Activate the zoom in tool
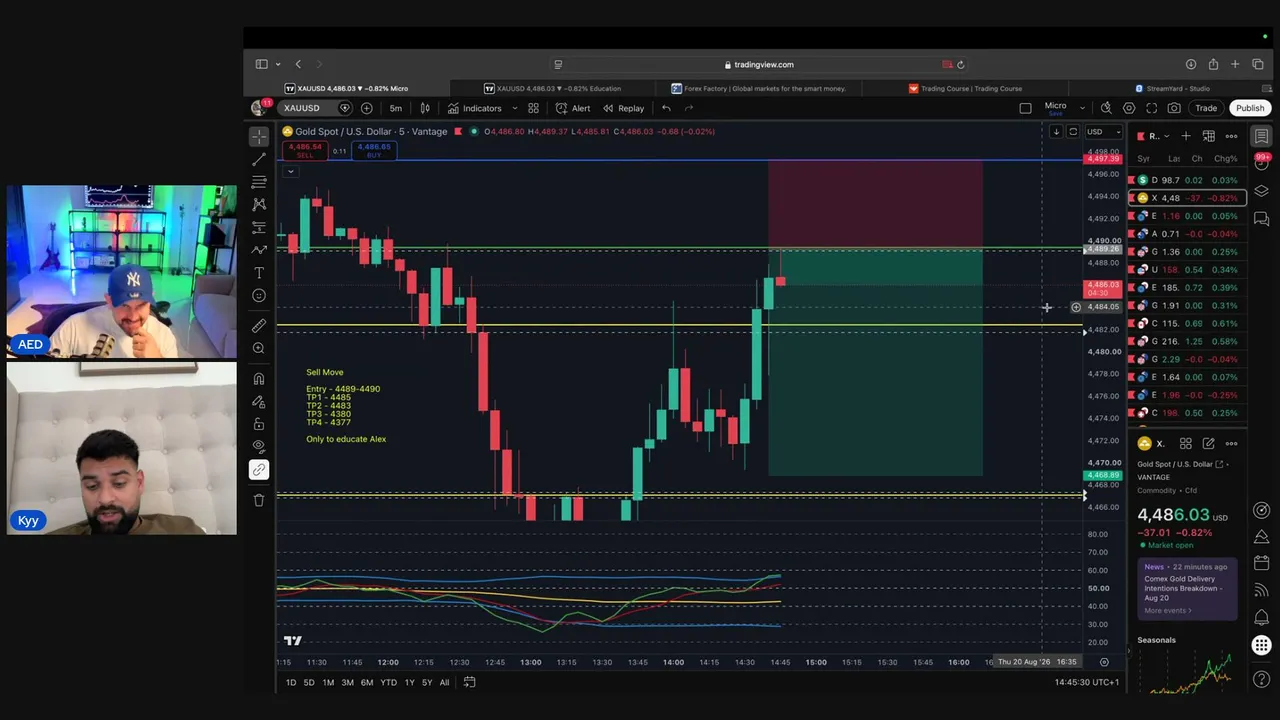Viewport: 1280px width, 720px height. pos(259,348)
